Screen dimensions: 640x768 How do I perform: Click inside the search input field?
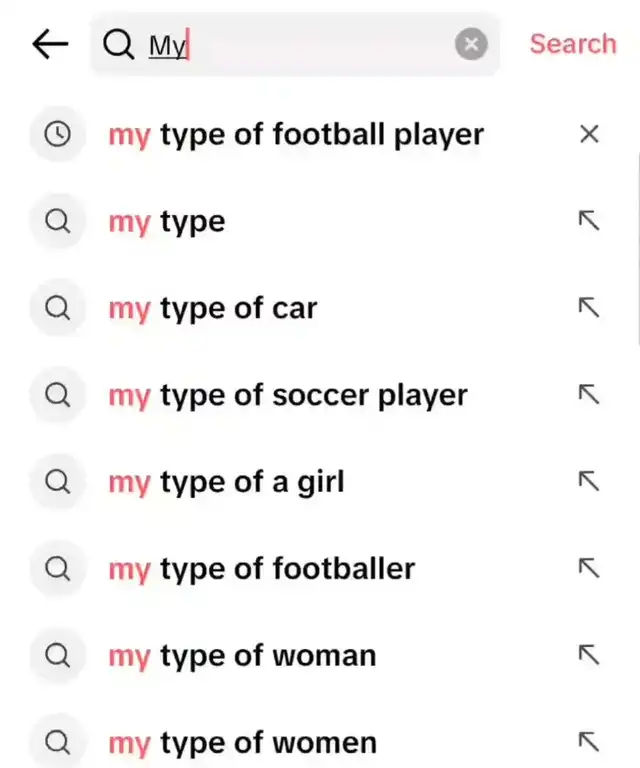(300, 44)
